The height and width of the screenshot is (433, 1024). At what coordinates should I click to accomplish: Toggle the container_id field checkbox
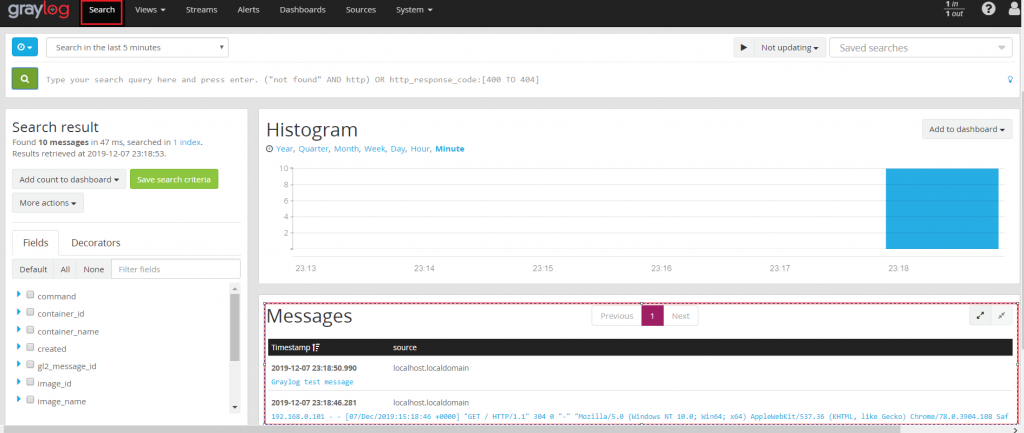tap(30, 312)
